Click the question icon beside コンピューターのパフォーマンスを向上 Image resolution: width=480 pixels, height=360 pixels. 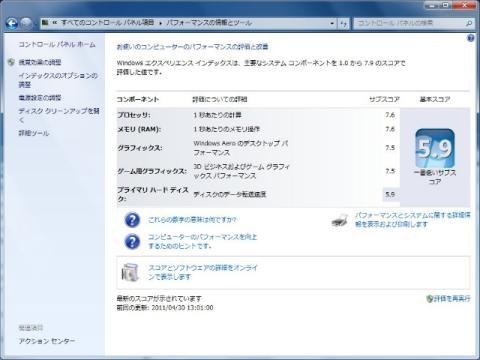[x=132, y=242]
